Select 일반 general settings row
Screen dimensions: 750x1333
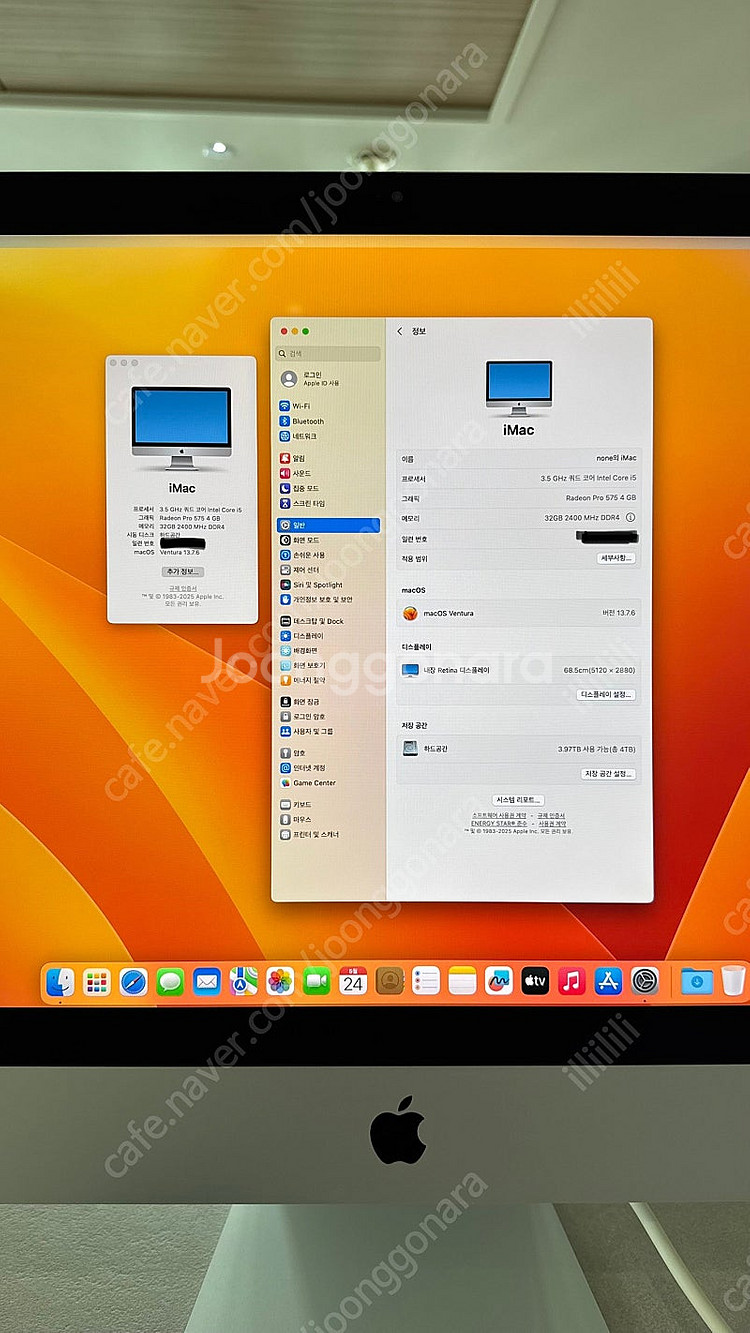point(328,524)
